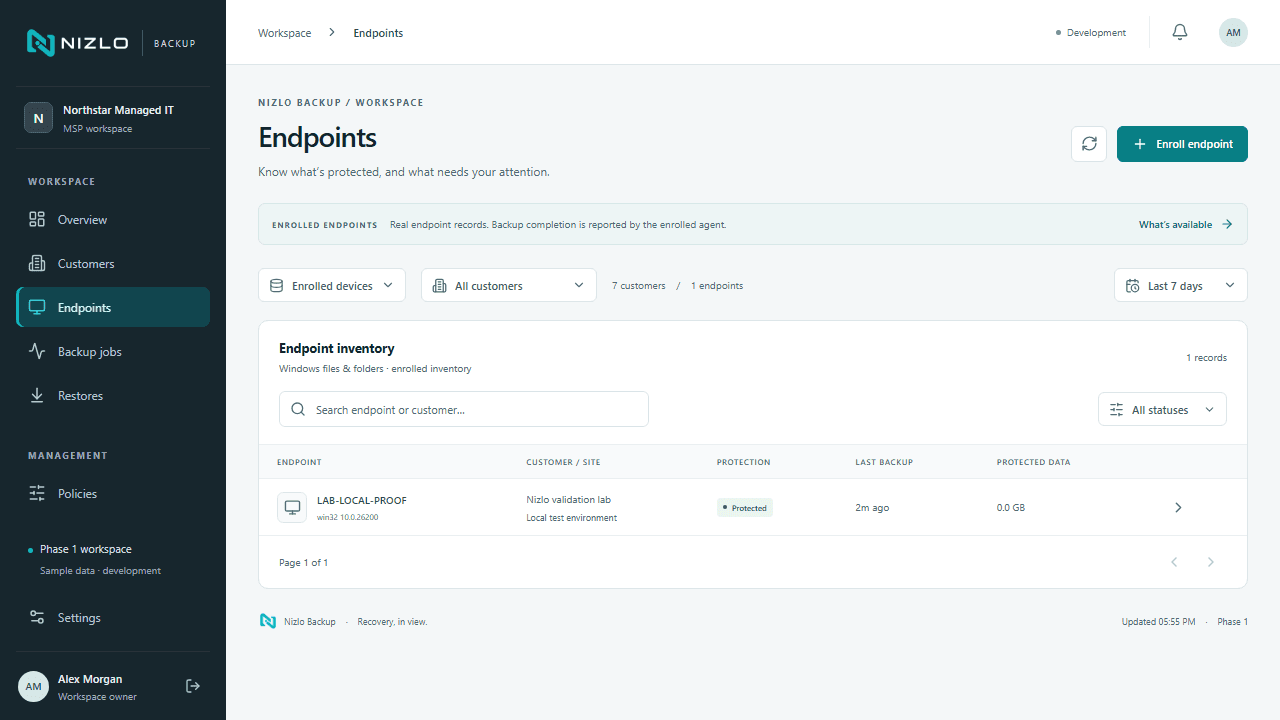Click the AM avatar beside Alex Morgan

[33, 686]
